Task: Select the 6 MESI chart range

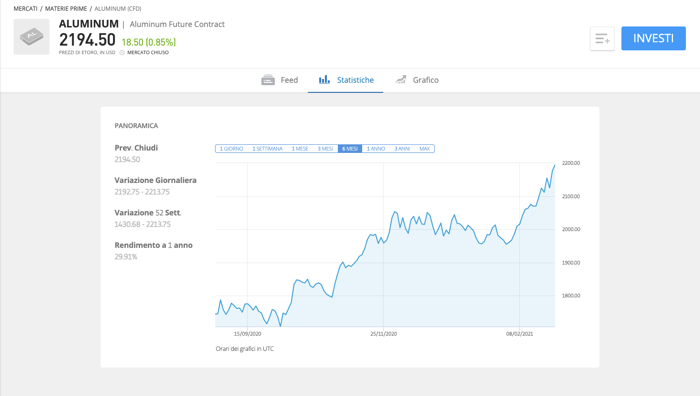Action: 350,149
